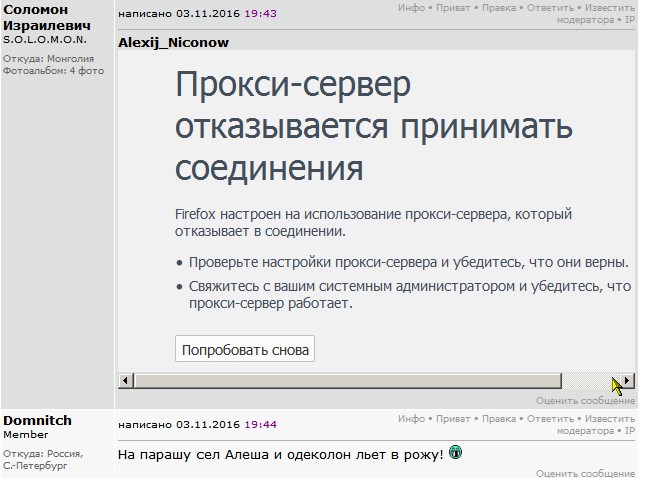Open user profile 'Соломон Израилевич'
Image resolution: width=647 pixels, height=478 pixels.
point(47,17)
